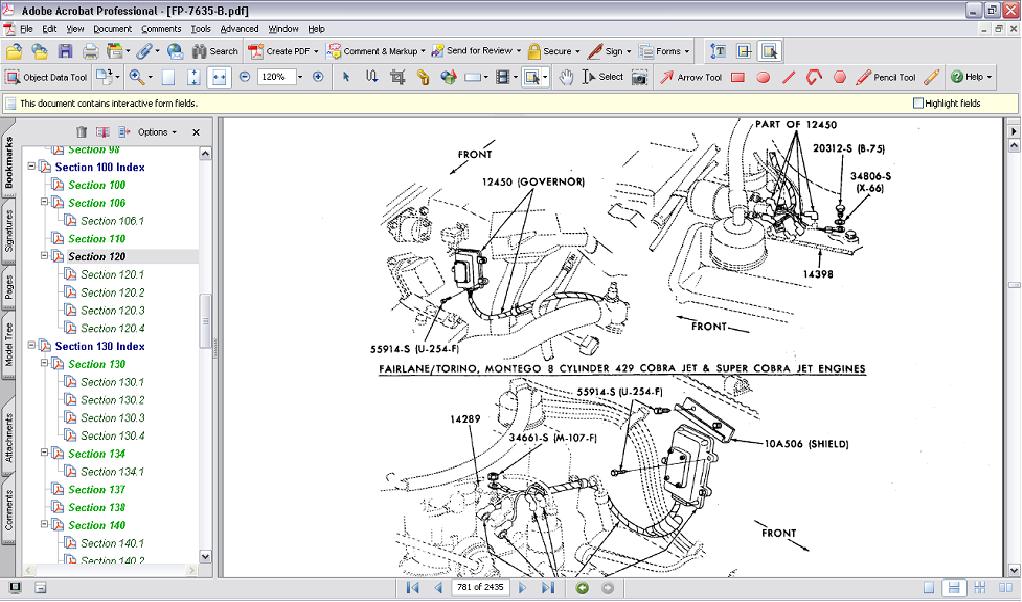Click the Fit Width icon
1022x602 pixels.
219,77
